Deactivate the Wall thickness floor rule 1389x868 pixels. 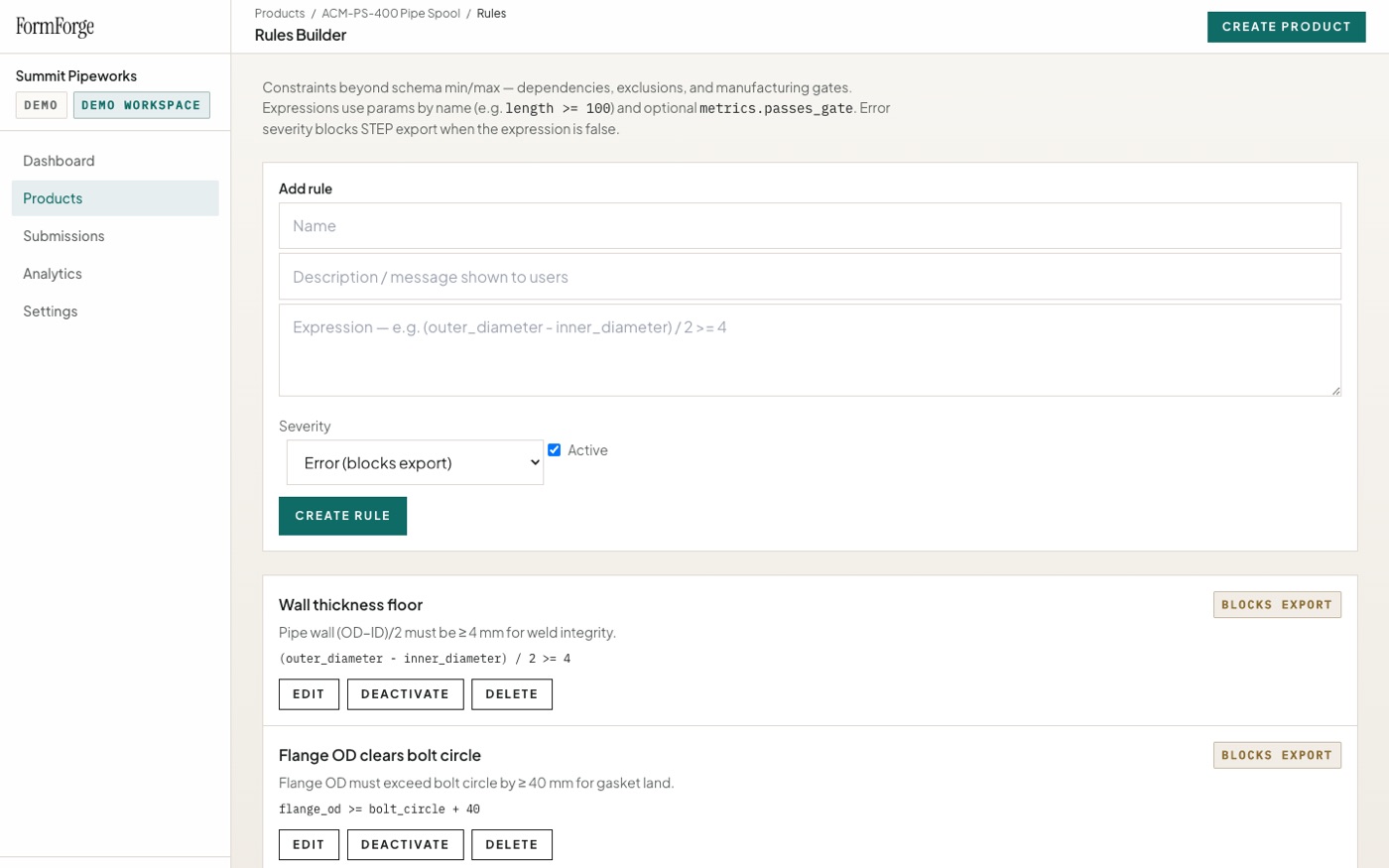coord(405,694)
